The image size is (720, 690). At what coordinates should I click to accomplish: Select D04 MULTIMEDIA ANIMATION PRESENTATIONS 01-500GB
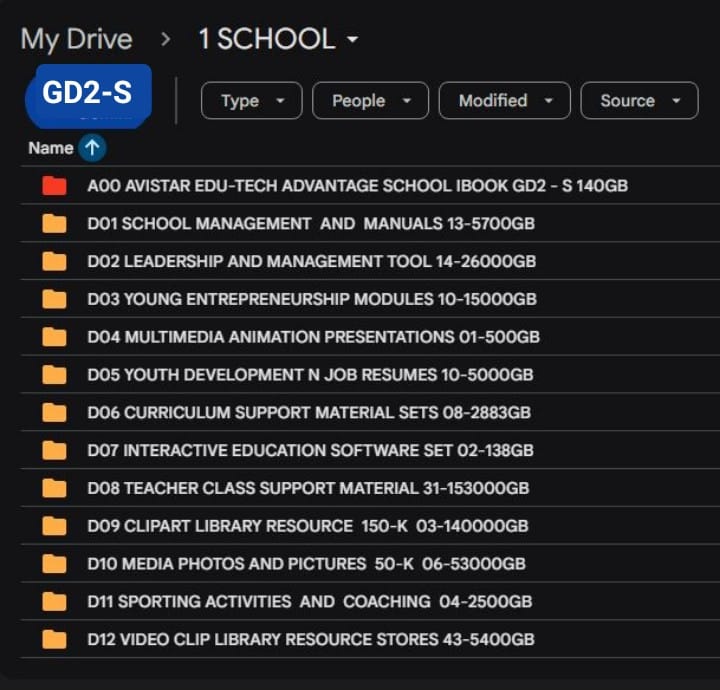pyautogui.click(x=313, y=337)
